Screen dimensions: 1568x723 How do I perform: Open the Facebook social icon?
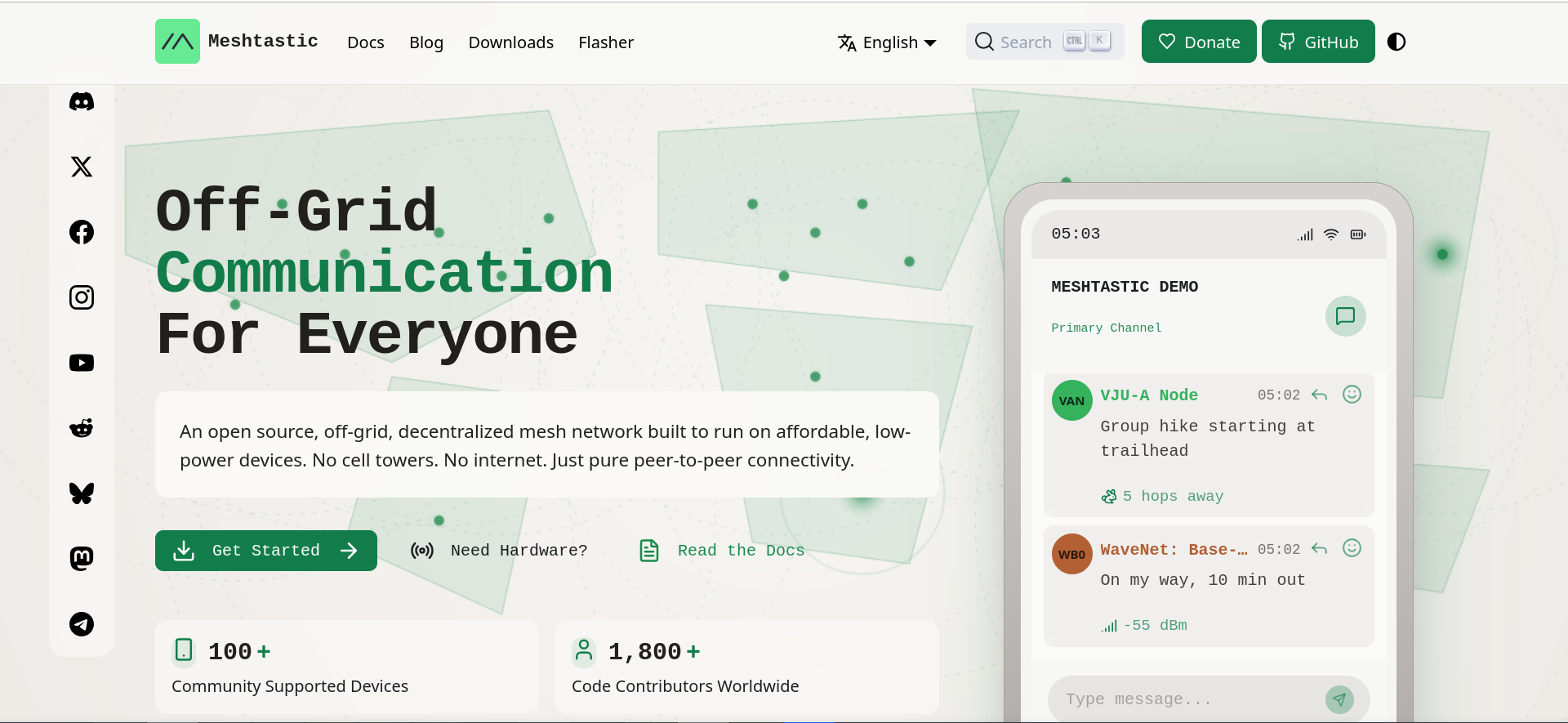pos(82,232)
